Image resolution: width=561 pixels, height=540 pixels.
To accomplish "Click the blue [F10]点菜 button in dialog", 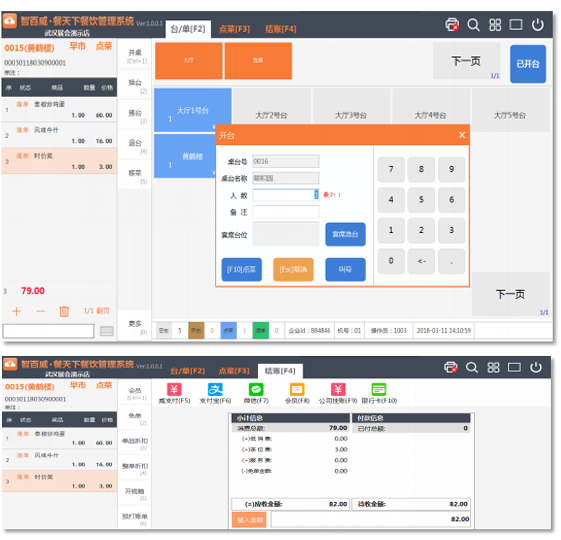I will [x=242, y=269].
